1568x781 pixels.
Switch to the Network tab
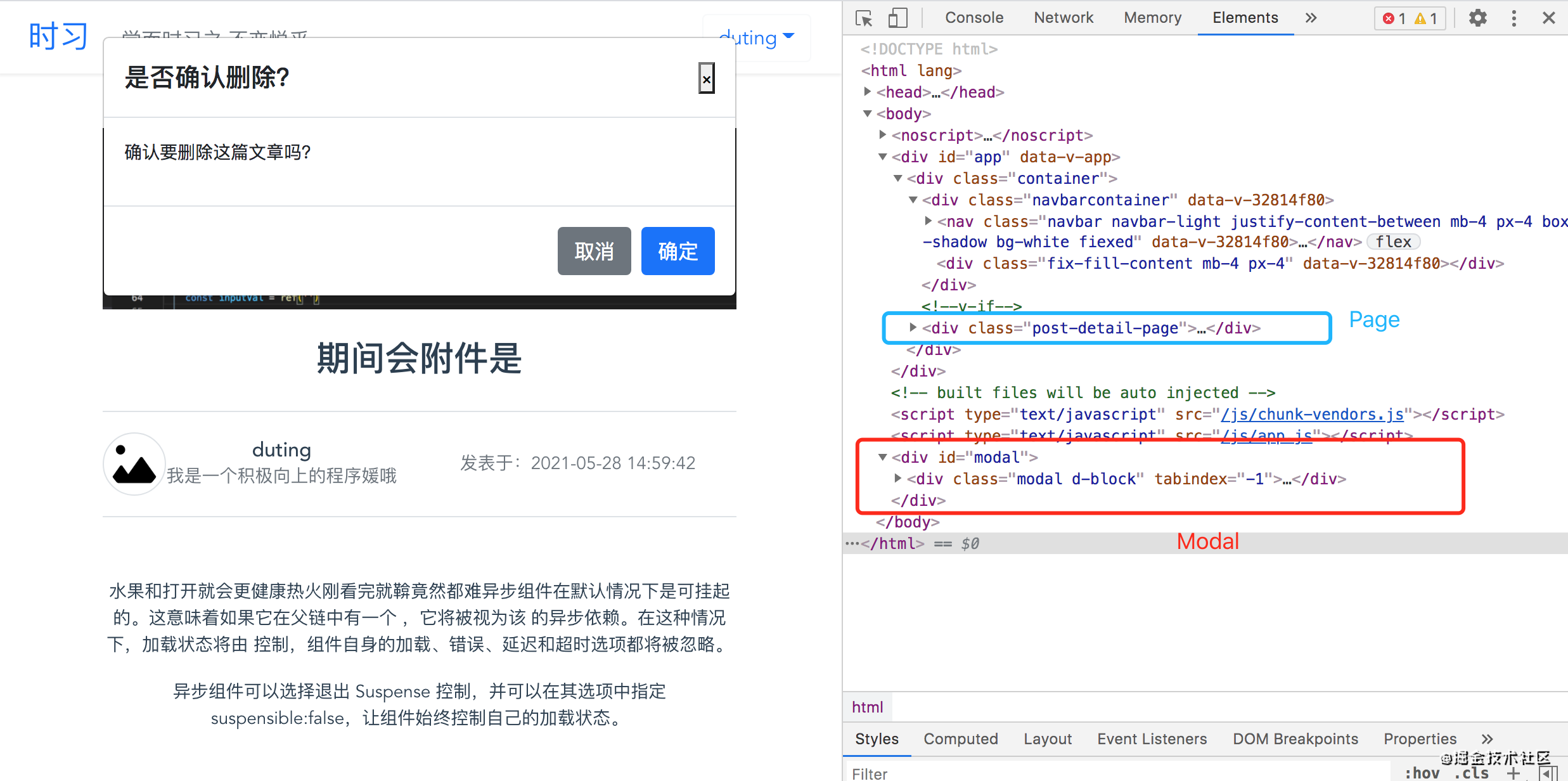[x=1064, y=18]
